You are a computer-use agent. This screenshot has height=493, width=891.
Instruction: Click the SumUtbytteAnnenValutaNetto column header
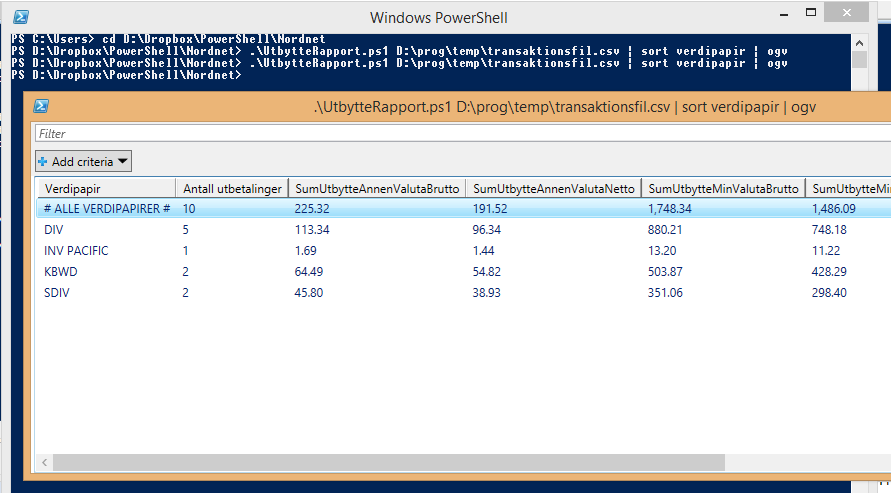[x=553, y=188]
